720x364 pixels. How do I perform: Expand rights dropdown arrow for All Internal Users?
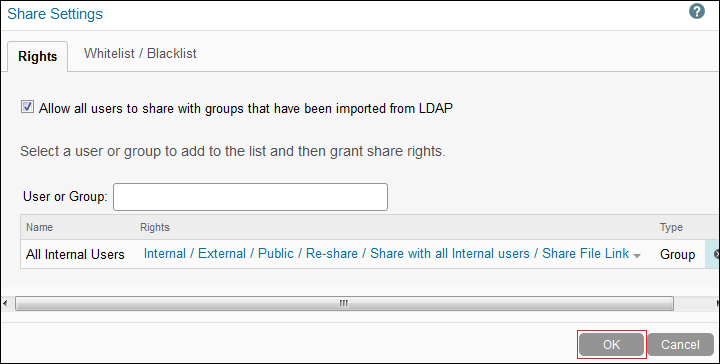(x=637, y=256)
